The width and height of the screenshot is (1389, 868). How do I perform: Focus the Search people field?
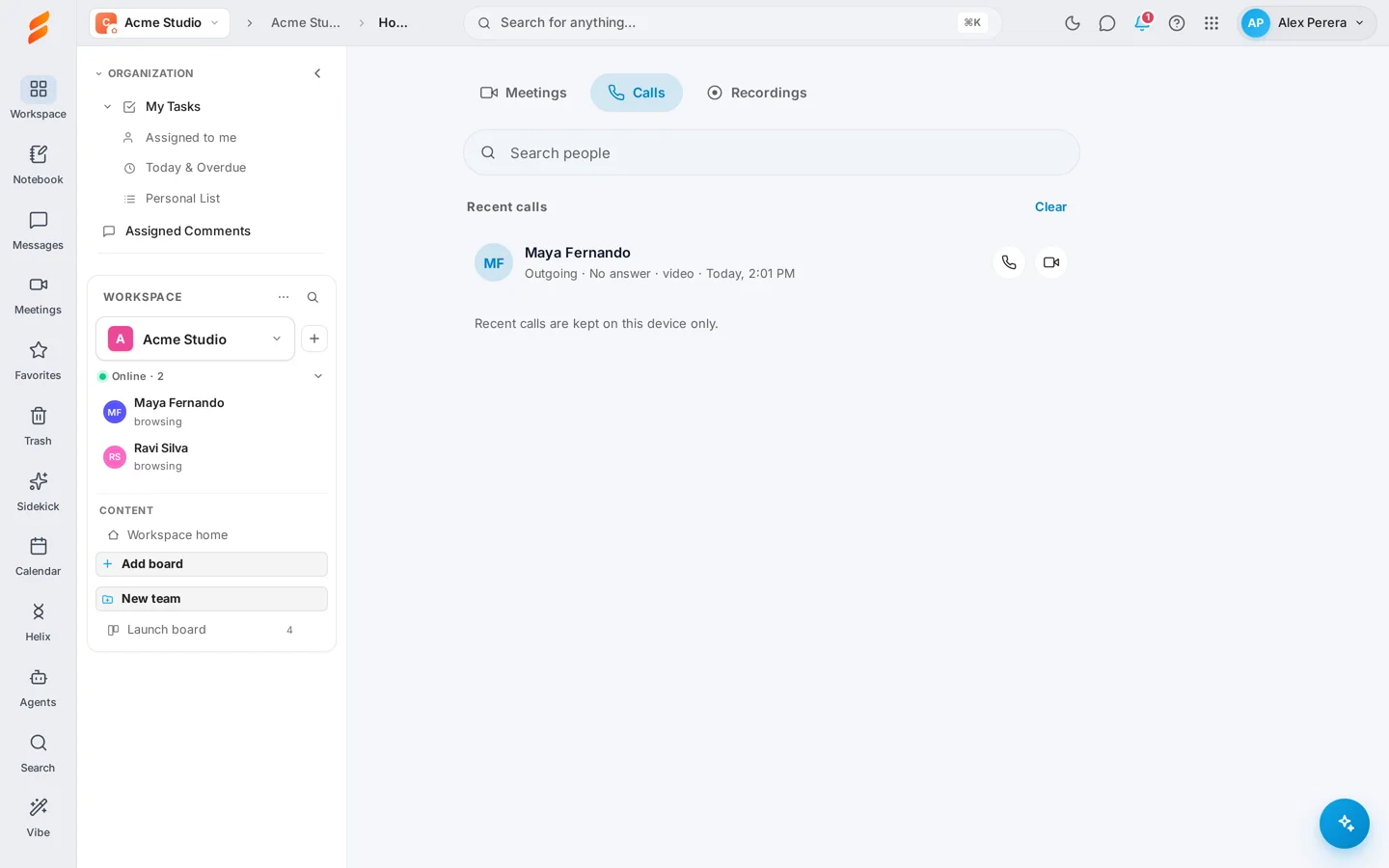tap(772, 152)
